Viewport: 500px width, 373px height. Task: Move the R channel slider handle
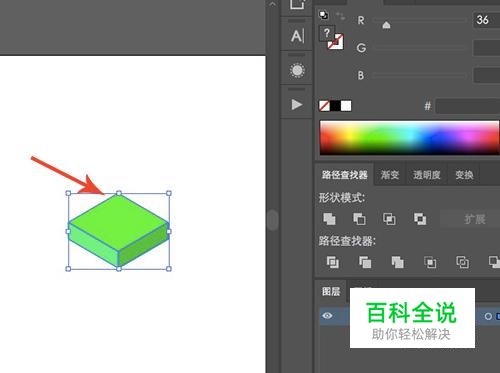[x=386, y=25]
